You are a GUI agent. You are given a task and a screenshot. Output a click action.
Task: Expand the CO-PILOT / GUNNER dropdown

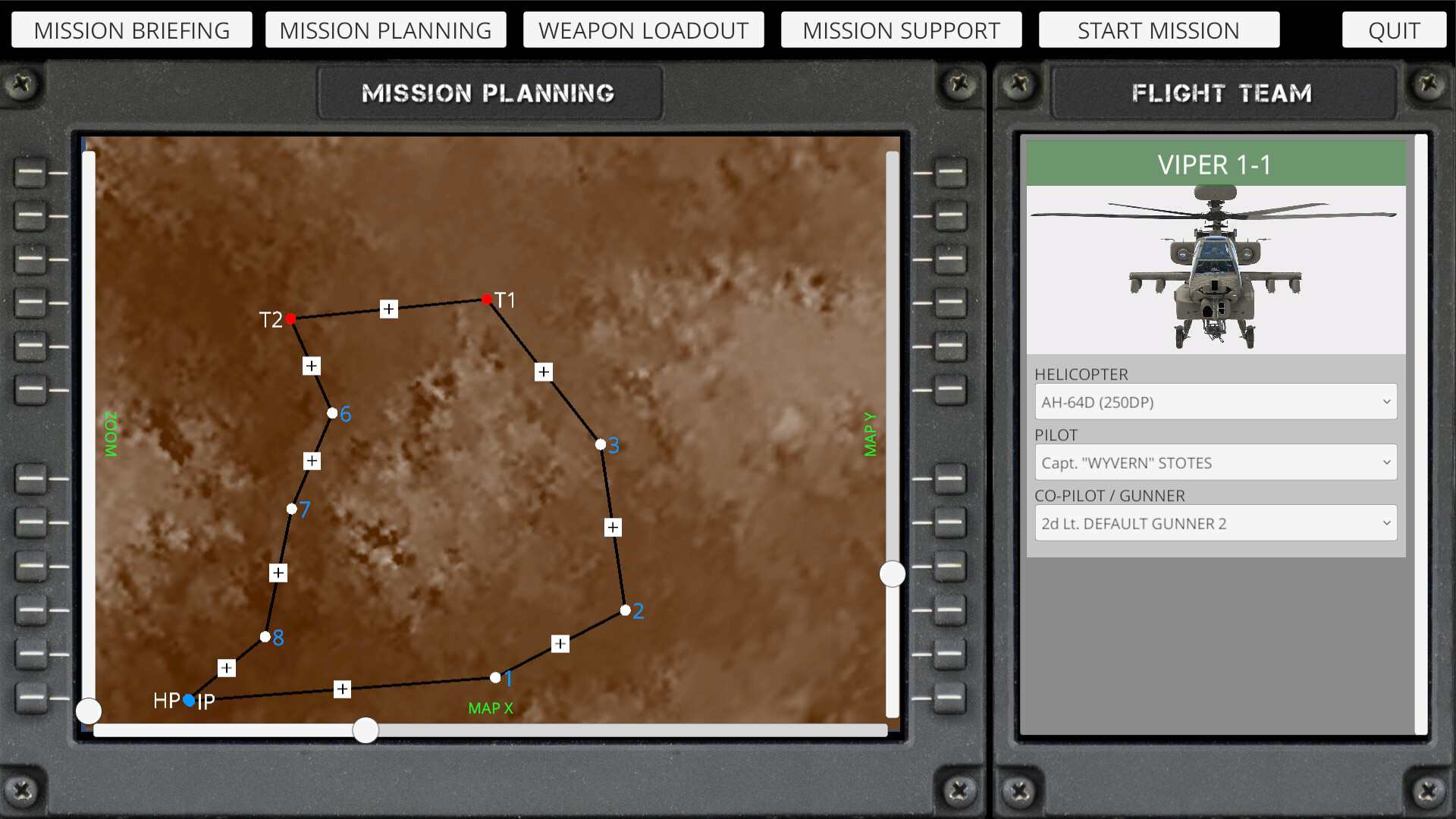coord(1216,522)
